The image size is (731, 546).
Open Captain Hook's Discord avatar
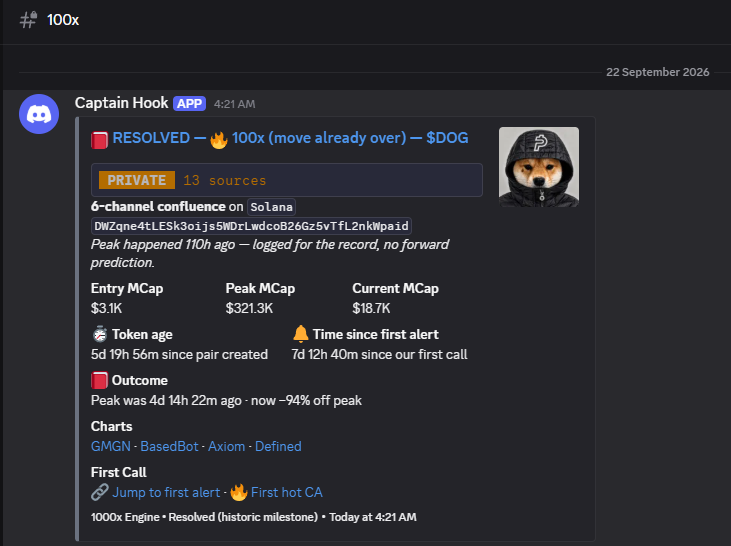[x=39, y=114]
